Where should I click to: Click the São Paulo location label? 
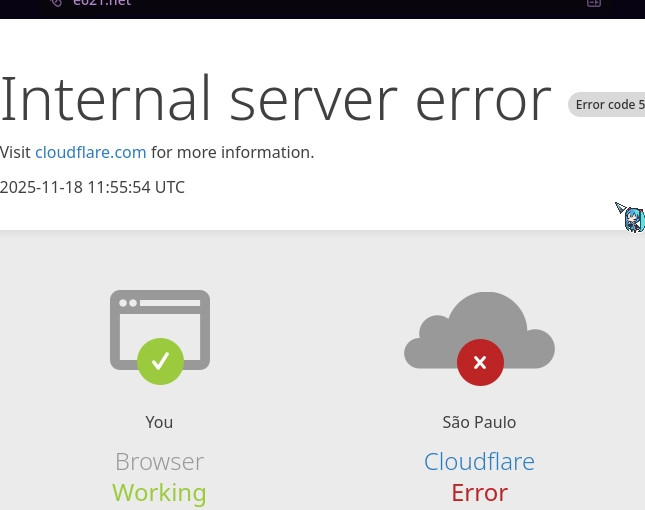pos(479,422)
